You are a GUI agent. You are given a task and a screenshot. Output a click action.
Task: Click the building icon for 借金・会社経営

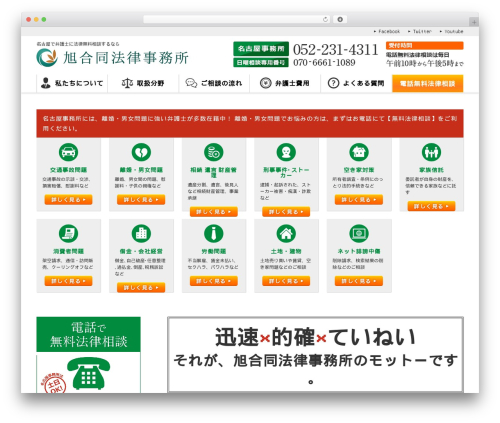point(141,233)
